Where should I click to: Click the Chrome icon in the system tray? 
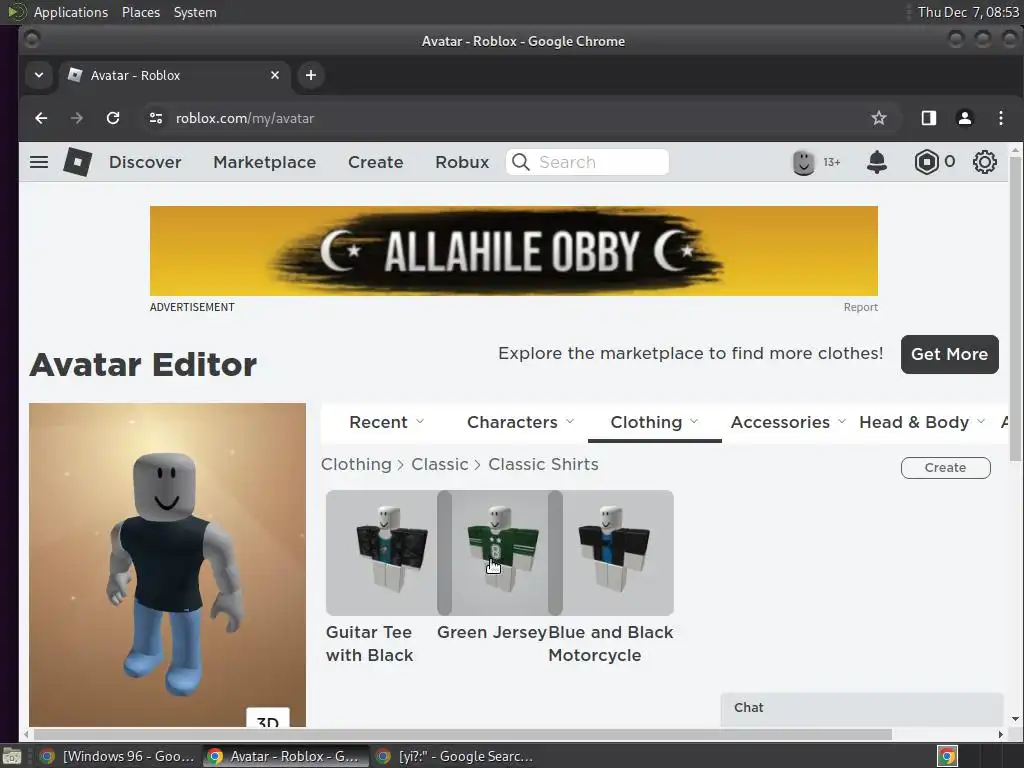(x=948, y=756)
